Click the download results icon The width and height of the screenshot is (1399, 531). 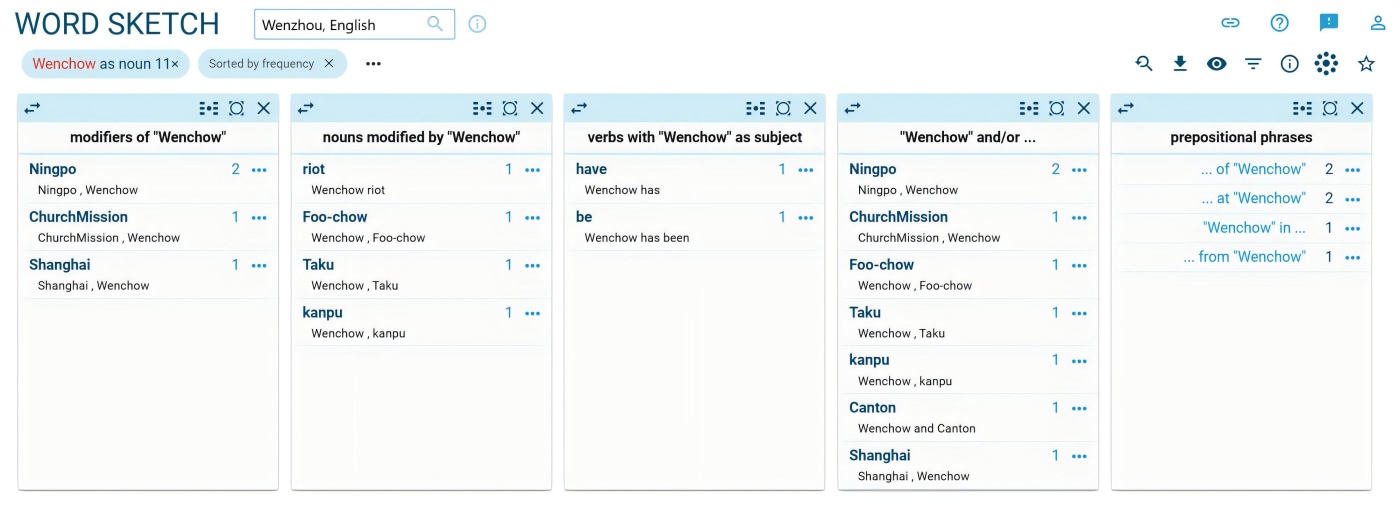click(1180, 64)
